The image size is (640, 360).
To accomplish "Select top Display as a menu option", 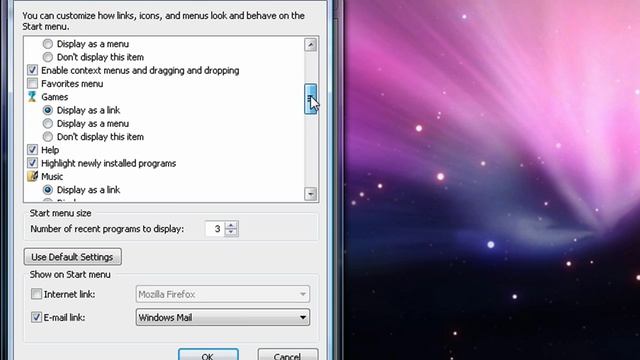I will pyautogui.click(x=48, y=44).
